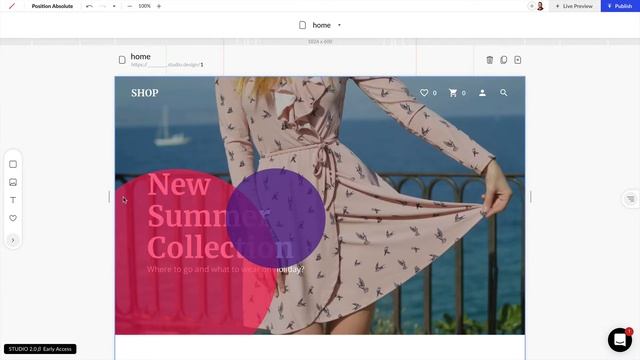Click the wishlist heart icon in canvas
This screenshot has height=360, width=640.
(424, 93)
